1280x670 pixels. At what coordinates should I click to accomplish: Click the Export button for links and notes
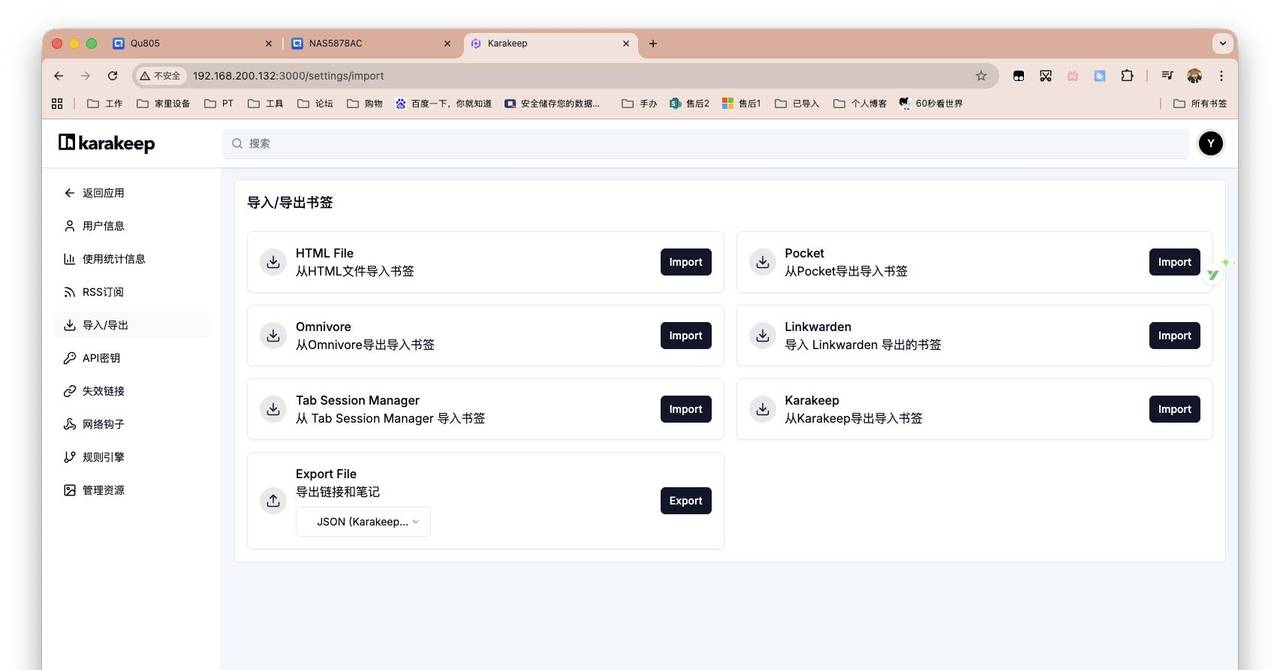pyautogui.click(x=685, y=500)
